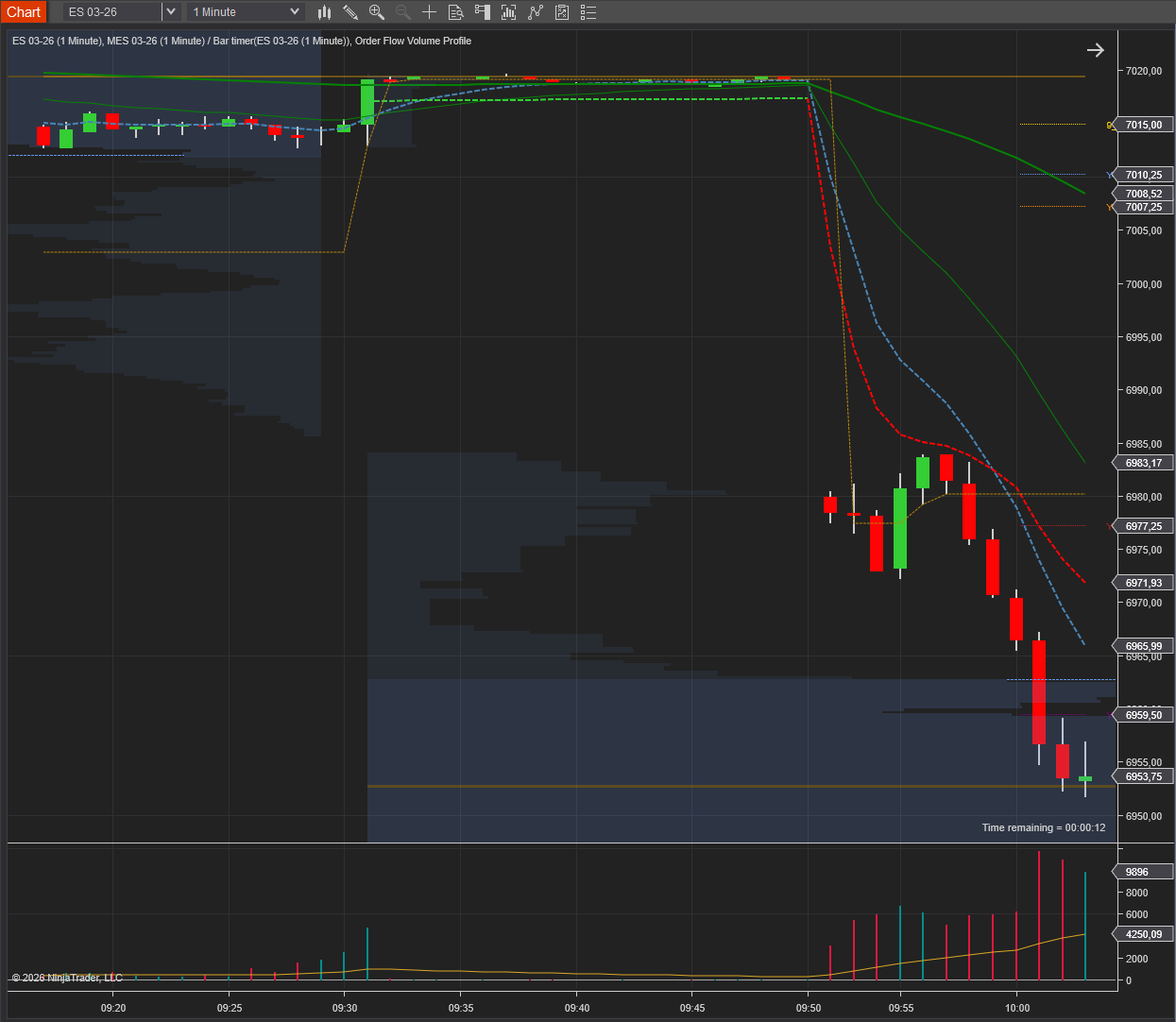Click the 6950,00 price axis label

pyautogui.click(x=1144, y=816)
